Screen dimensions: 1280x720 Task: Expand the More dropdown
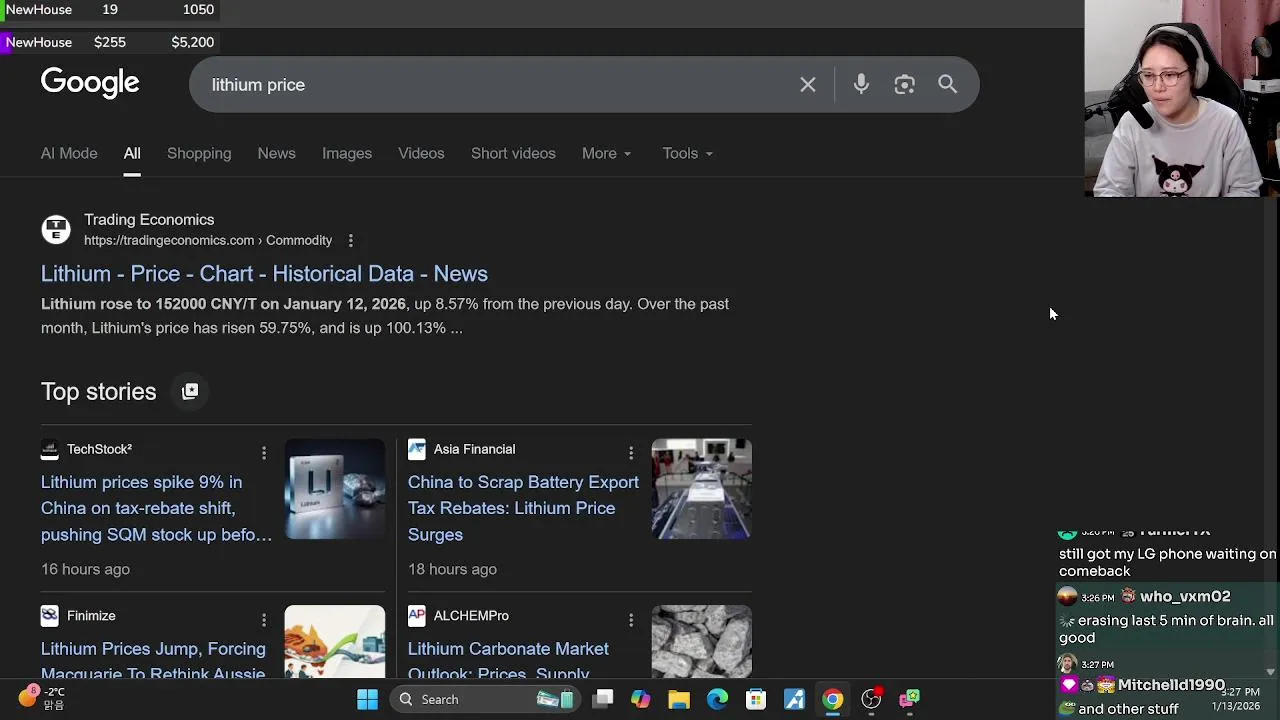tap(606, 153)
